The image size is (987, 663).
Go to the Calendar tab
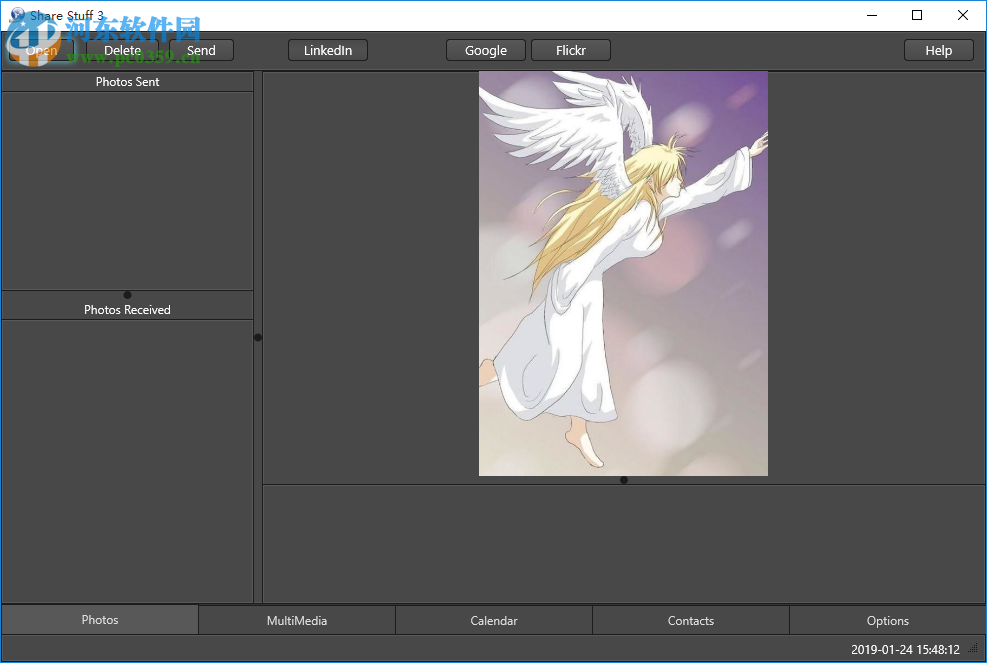pyautogui.click(x=494, y=621)
